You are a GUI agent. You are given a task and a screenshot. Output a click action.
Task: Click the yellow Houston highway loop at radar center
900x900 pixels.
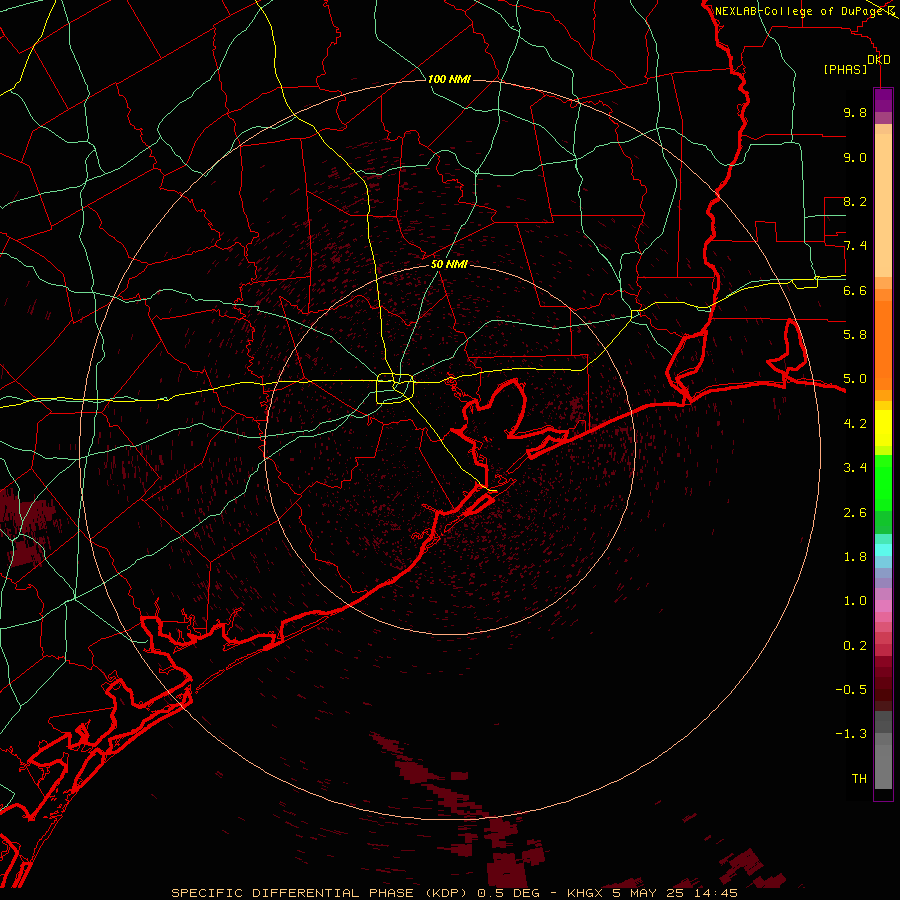coord(395,388)
